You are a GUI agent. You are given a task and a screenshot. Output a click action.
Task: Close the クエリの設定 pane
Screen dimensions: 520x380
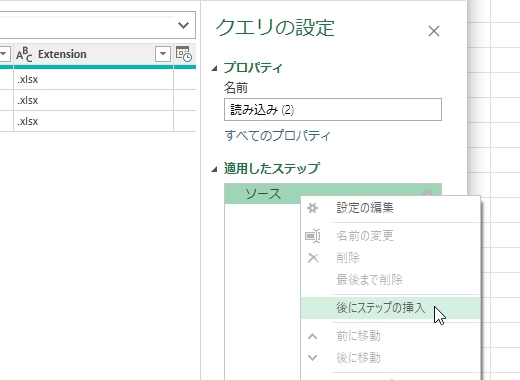(x=434, y=31)
